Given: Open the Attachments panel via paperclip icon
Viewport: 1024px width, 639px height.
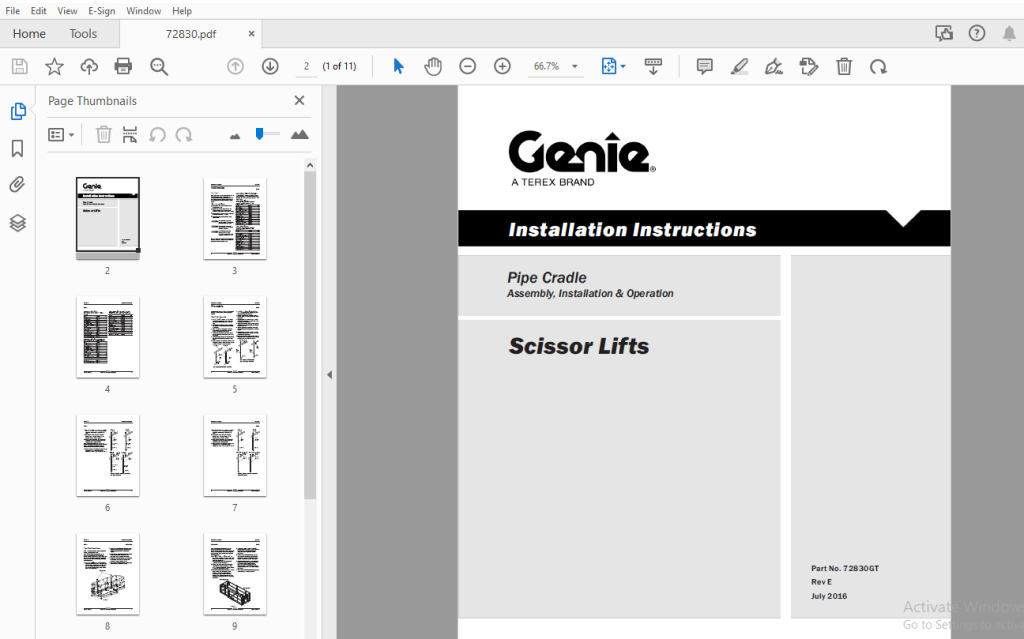Looking at the screenshot, I should (18, 185).
